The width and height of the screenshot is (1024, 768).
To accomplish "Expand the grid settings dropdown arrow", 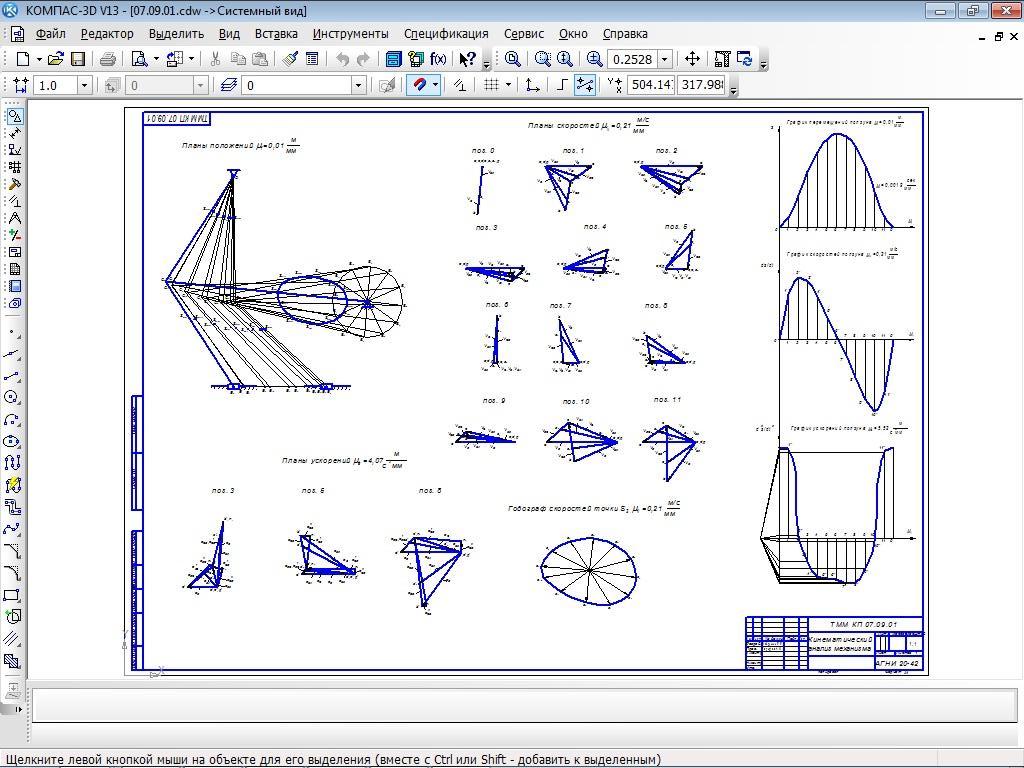I will tap(509, 86).
